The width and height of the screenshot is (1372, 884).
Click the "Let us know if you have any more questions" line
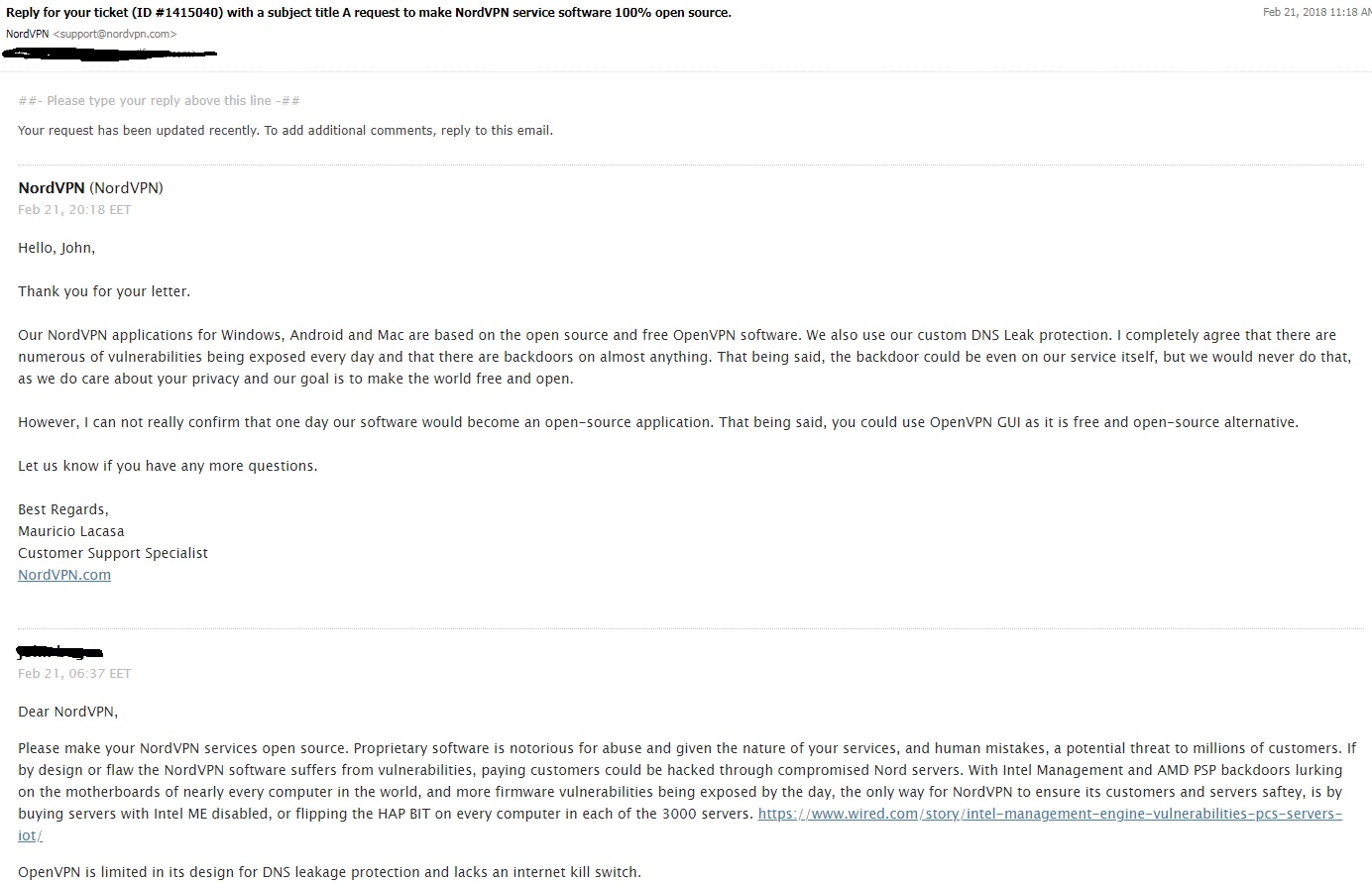[168, 466]
